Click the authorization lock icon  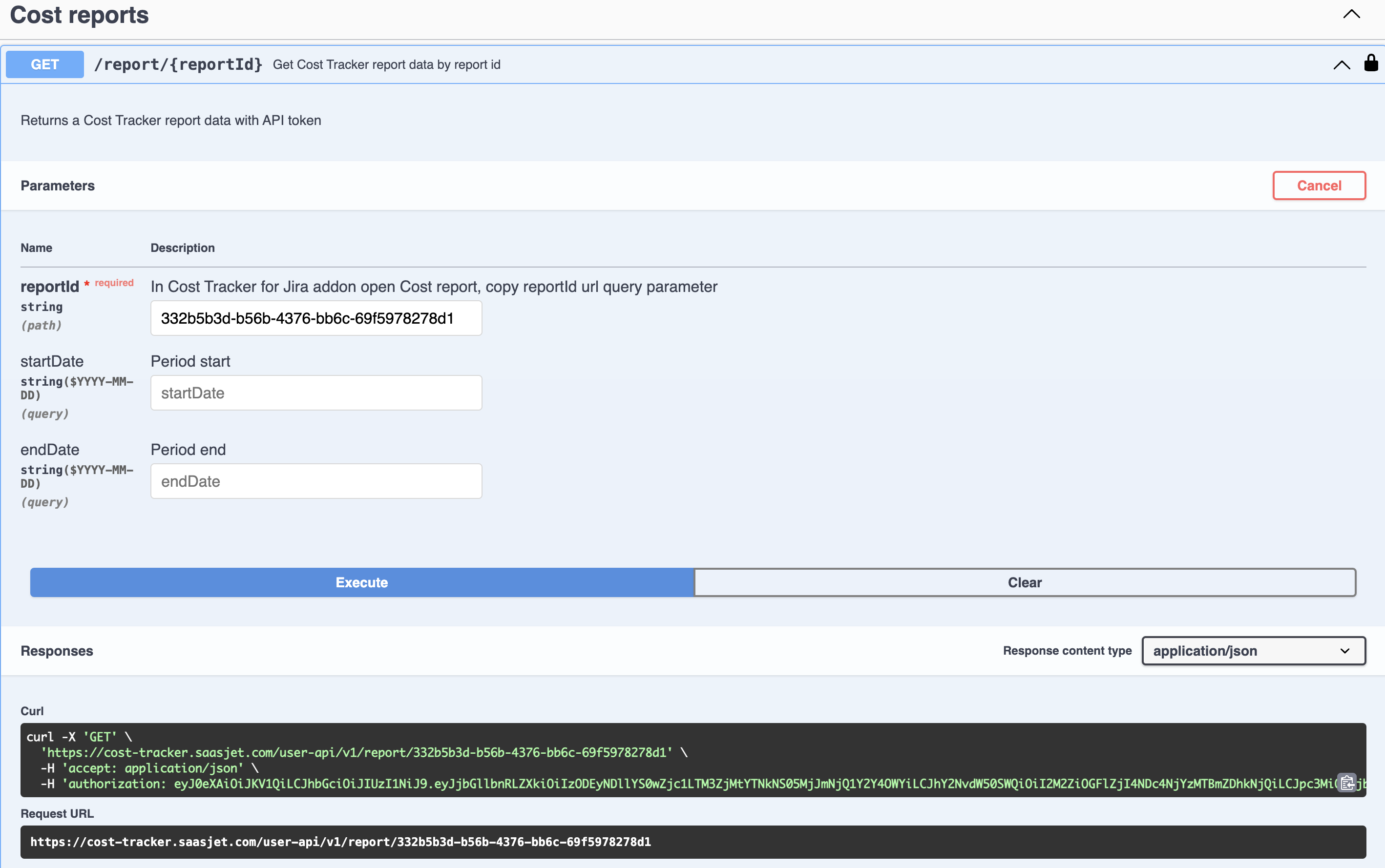tap(1371, 63)
